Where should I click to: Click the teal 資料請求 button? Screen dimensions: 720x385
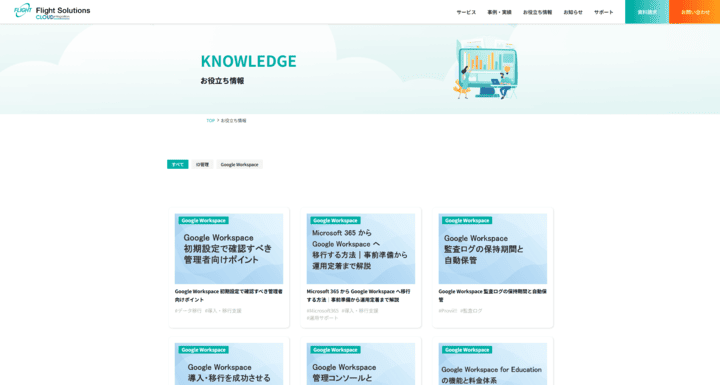[647, 12]
